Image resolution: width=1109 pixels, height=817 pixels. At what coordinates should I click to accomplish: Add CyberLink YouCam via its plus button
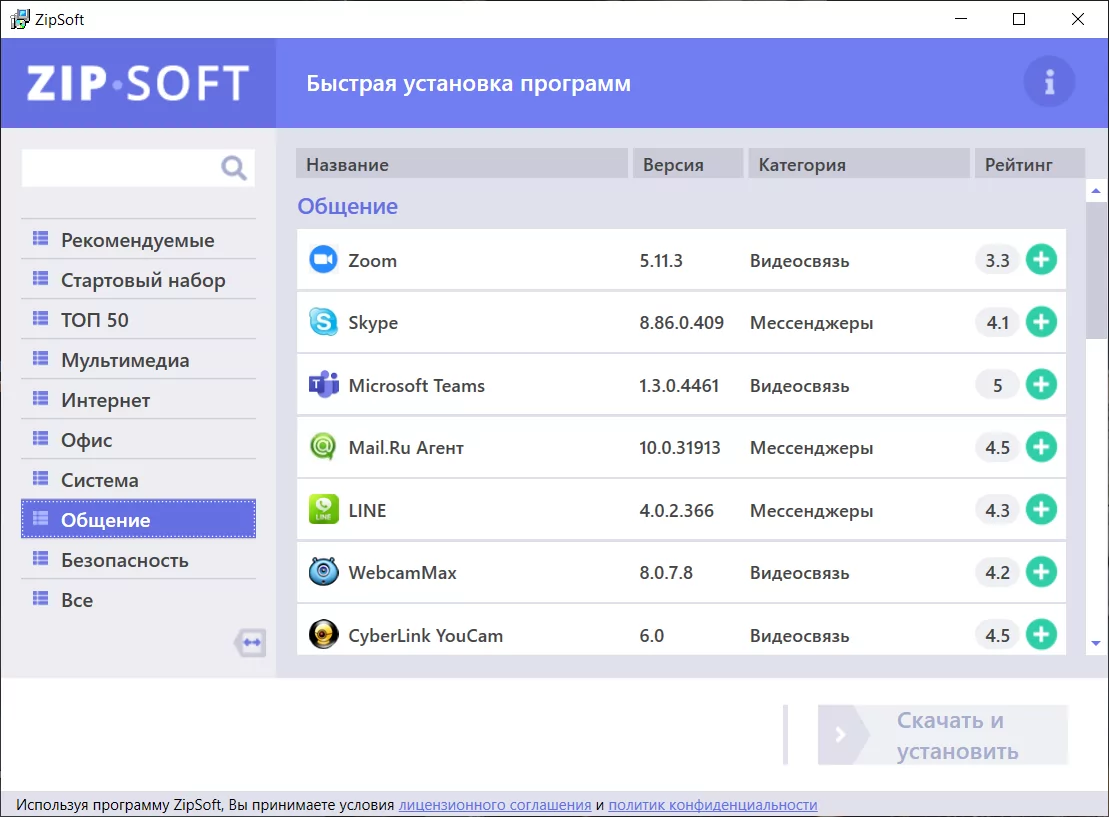pos(1041,635)
